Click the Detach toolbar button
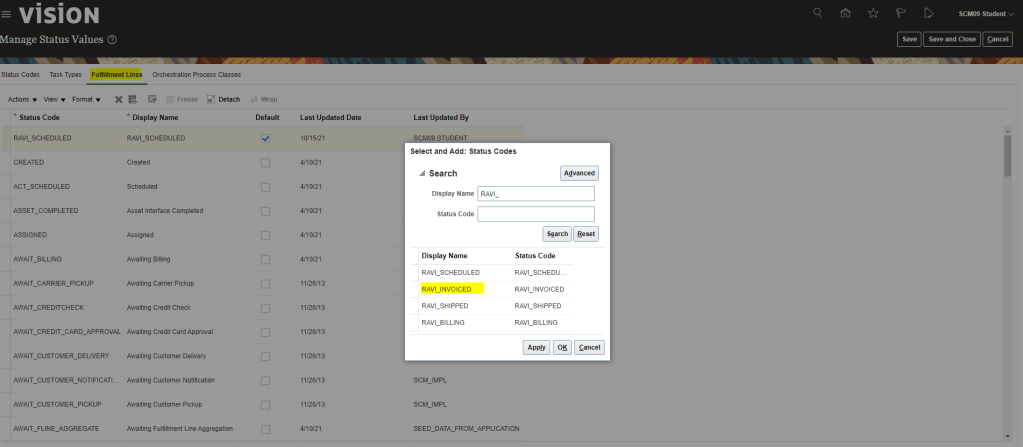1023x447 pixels. coord(223,99)
